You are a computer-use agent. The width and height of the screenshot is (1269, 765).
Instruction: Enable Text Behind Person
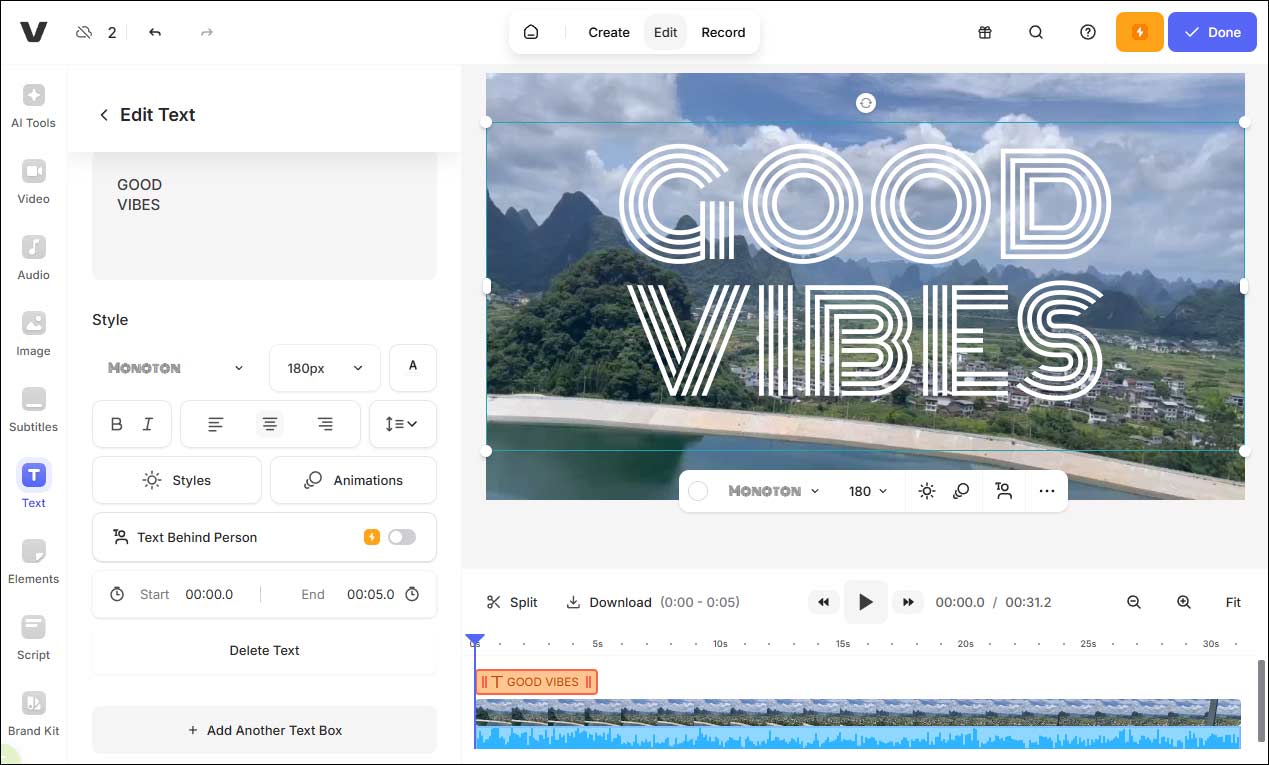point(402,537)
